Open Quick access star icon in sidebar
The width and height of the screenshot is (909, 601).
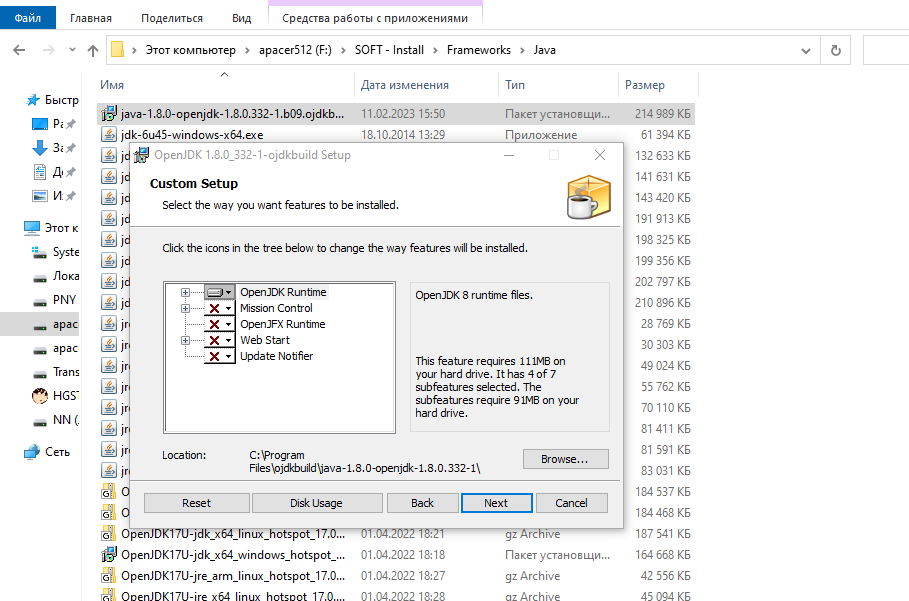[x=34, y=100]
